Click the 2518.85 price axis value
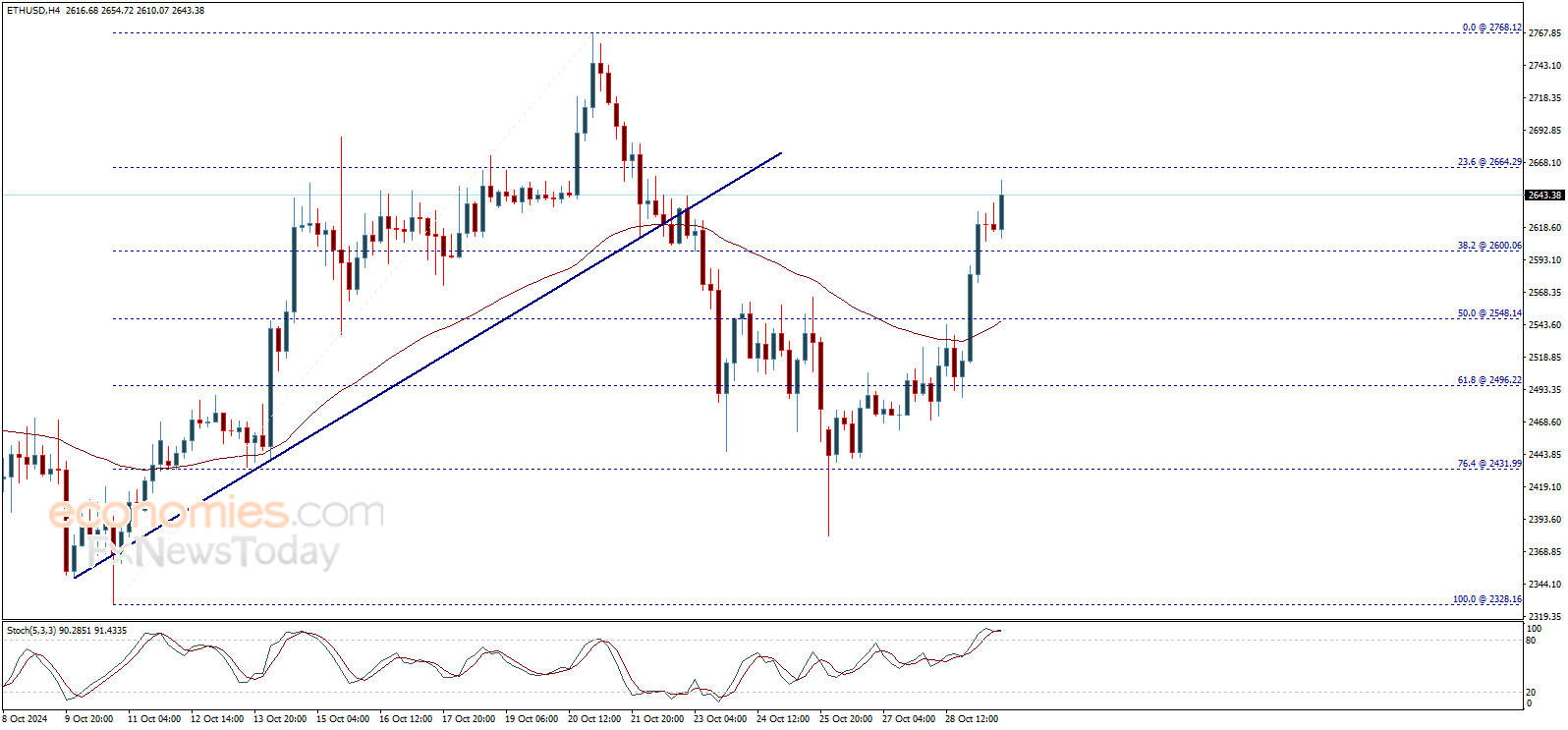Screen dimensions: 1568x730 coord(1544,358)
